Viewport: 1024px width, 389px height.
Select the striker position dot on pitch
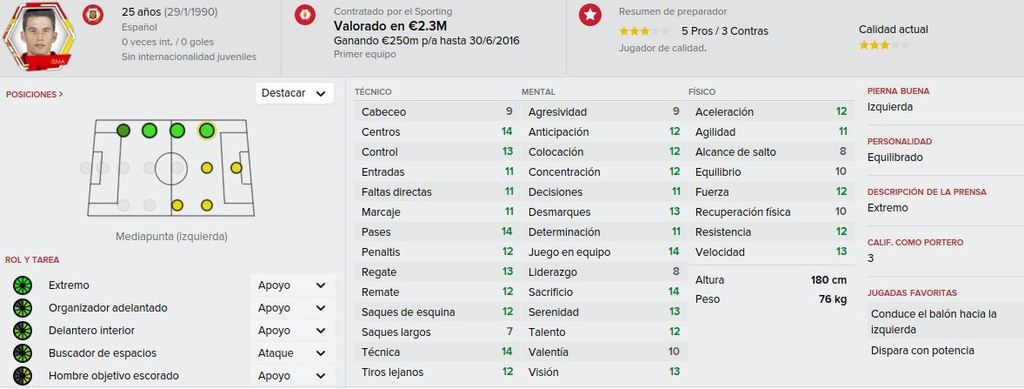pyautogui.click(x=236, y=168)
